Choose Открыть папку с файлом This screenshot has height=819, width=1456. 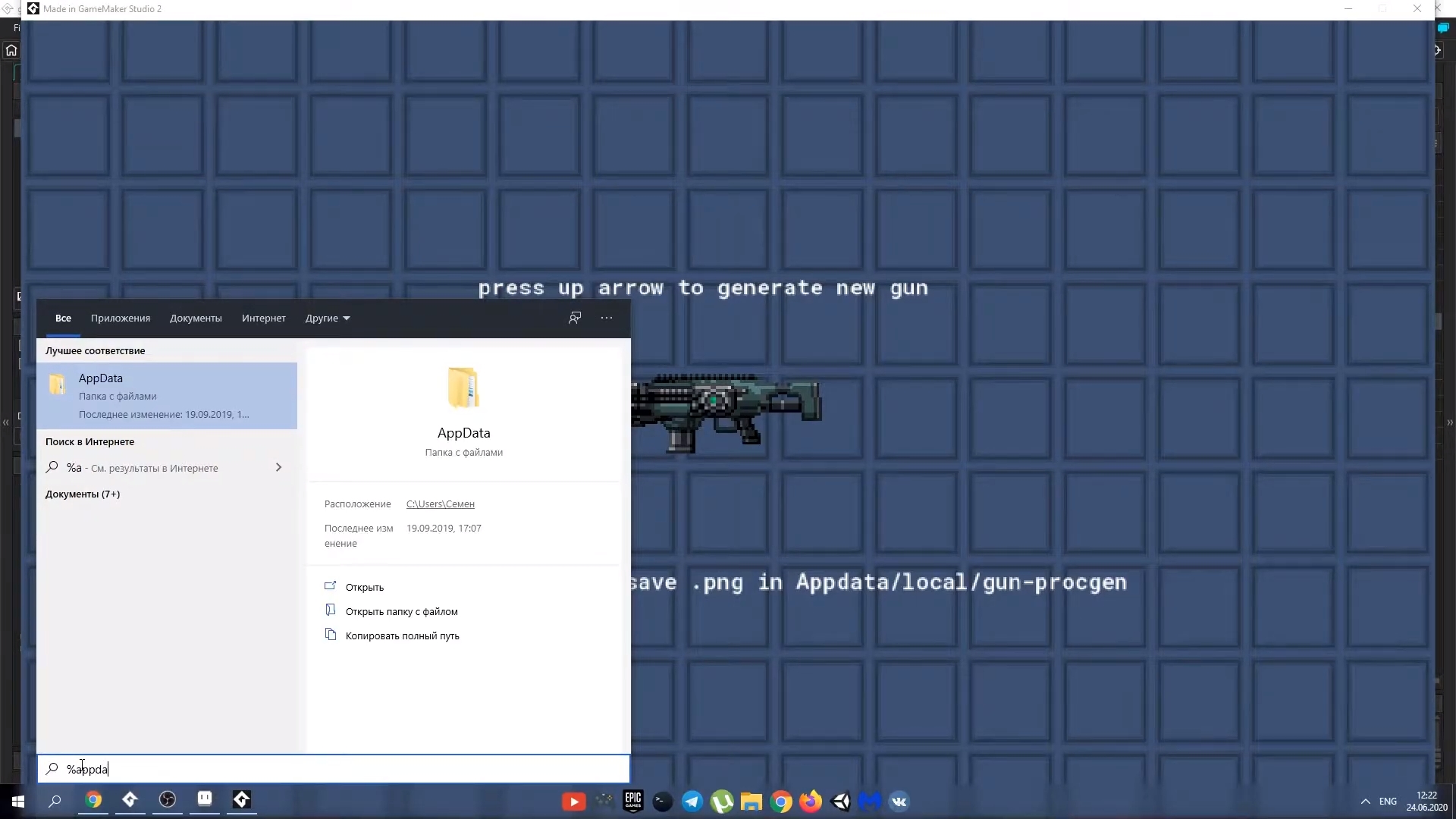tap(402, 611)
